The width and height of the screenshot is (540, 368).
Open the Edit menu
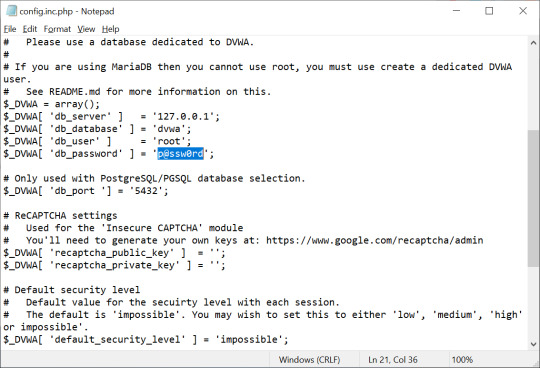pyautogui.click(x=30, y=29)
